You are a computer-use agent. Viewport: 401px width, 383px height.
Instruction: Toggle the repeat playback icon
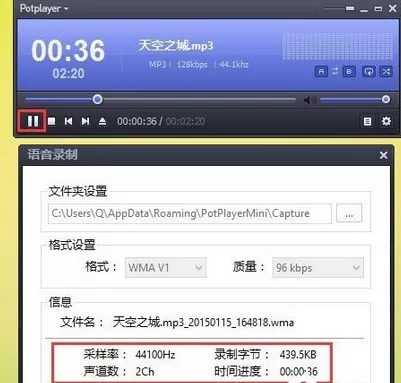[x=369, y=71]
